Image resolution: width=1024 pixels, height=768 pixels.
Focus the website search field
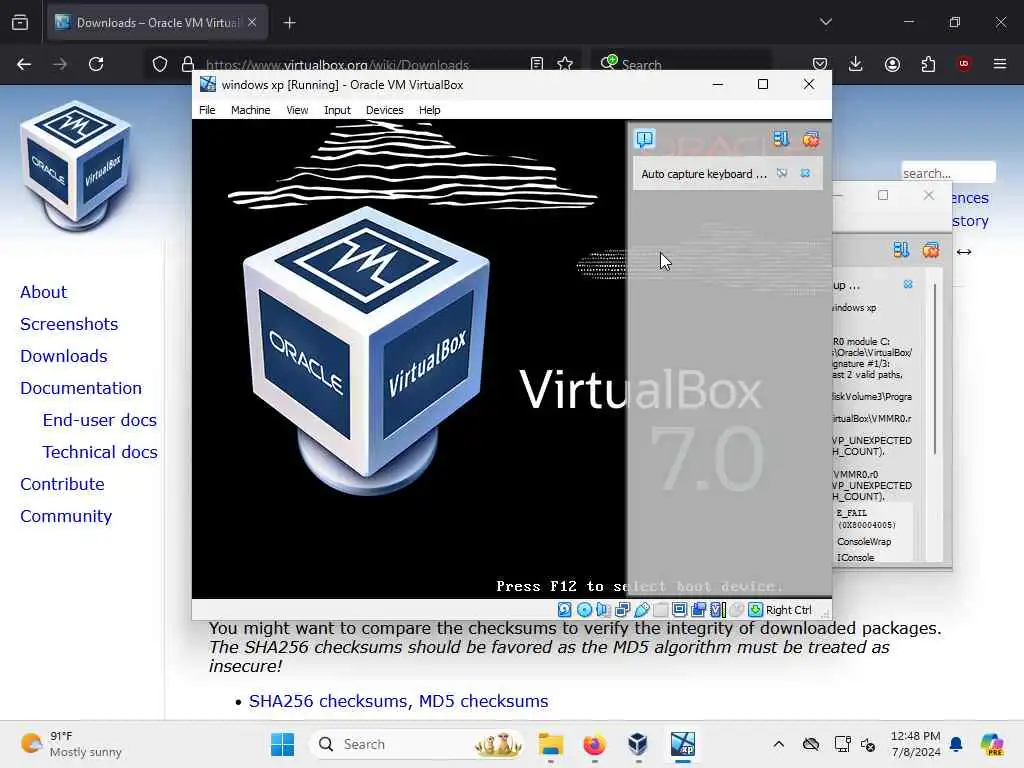click(x=948, y=173)
